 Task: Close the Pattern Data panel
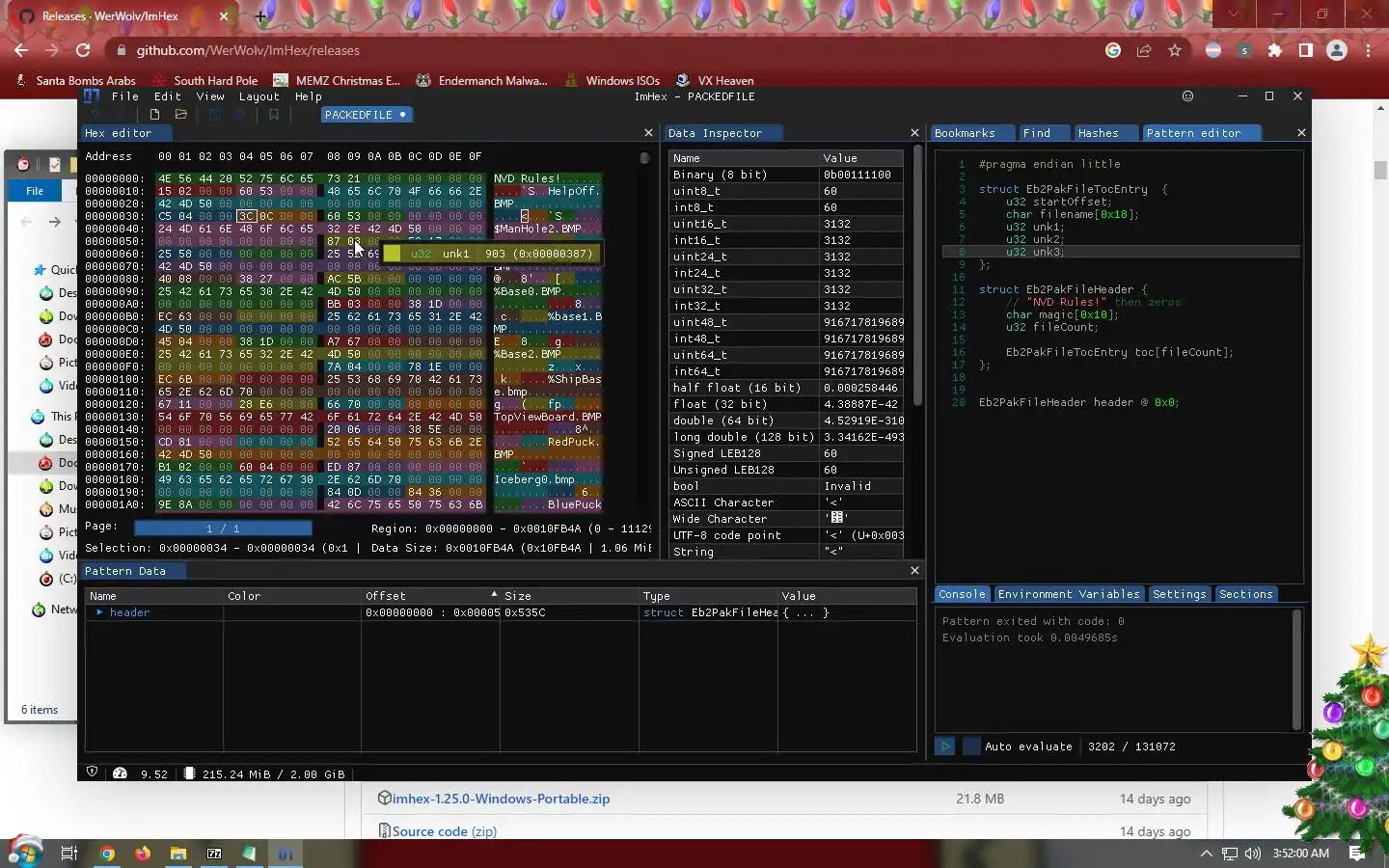tap(914, 571)
